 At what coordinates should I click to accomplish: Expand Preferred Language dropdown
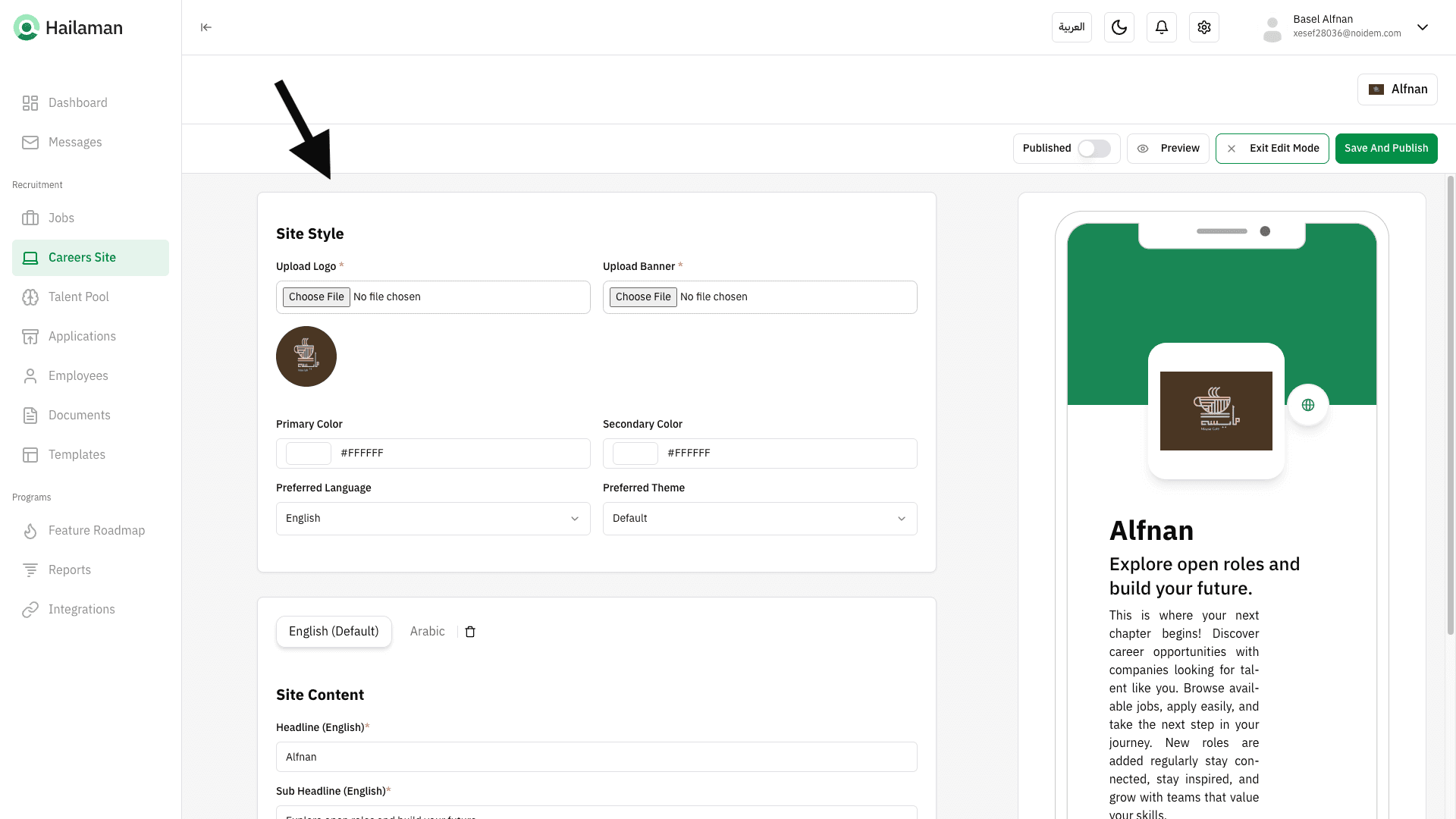pos(433,519)
